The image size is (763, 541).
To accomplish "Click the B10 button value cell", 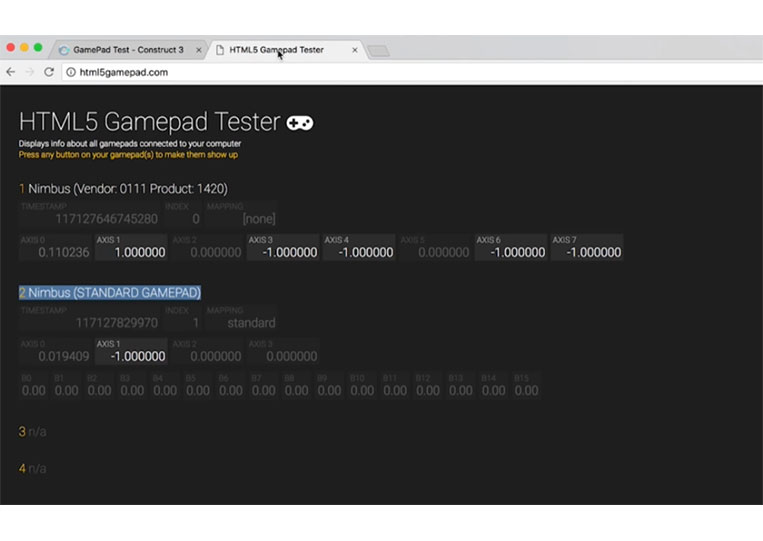I will tap(362, 386).
